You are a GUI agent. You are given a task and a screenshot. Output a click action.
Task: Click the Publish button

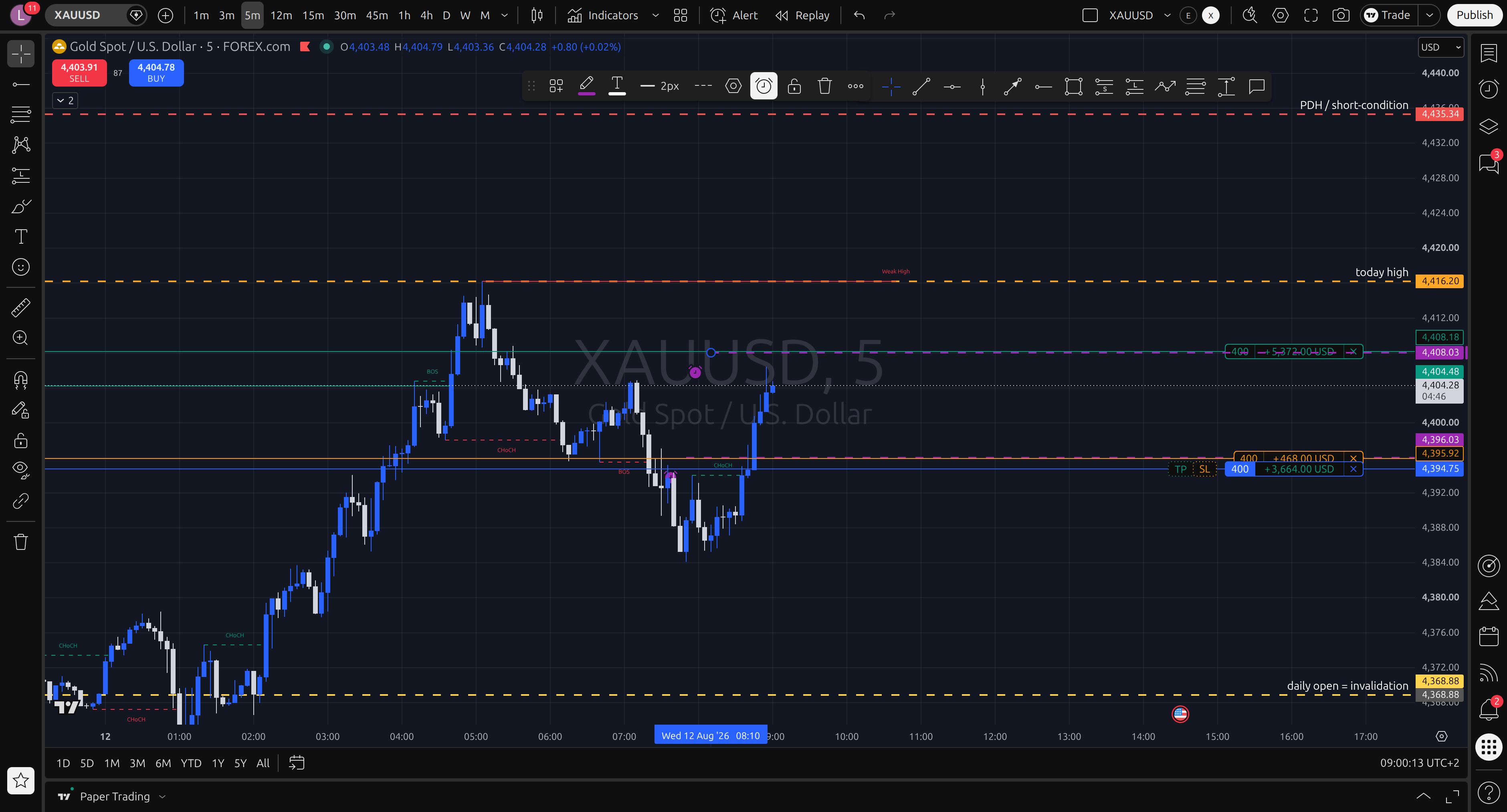[x=1474, y=15]
